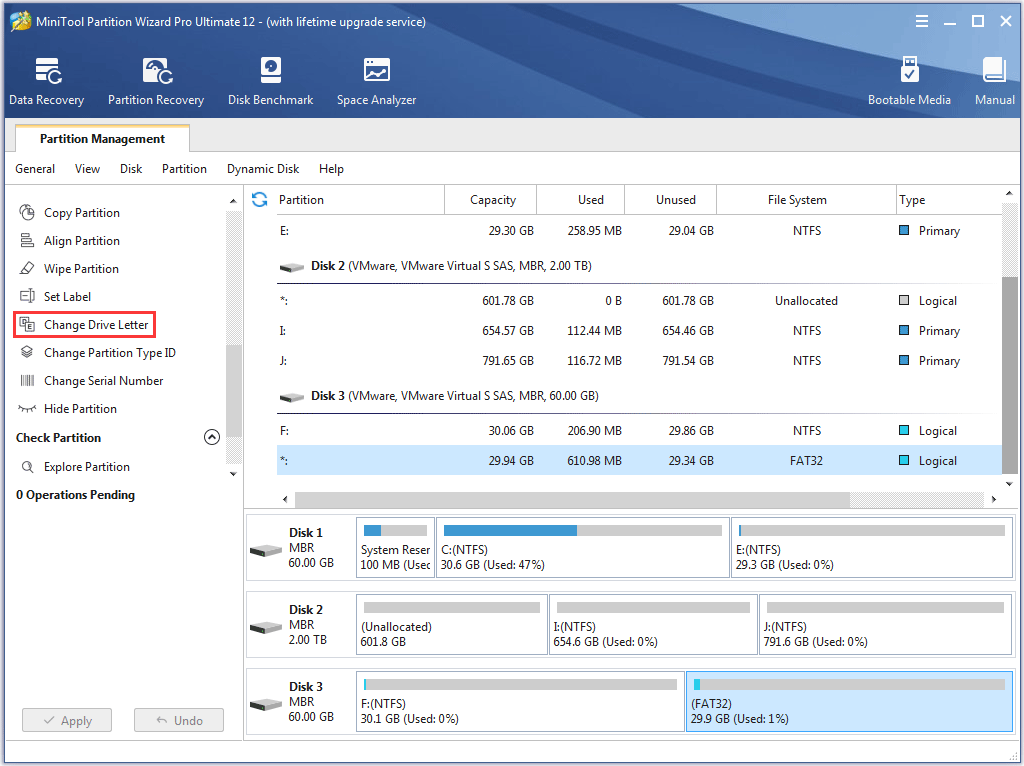Select the Disk 3 icon in disk map

coord(266,705)
